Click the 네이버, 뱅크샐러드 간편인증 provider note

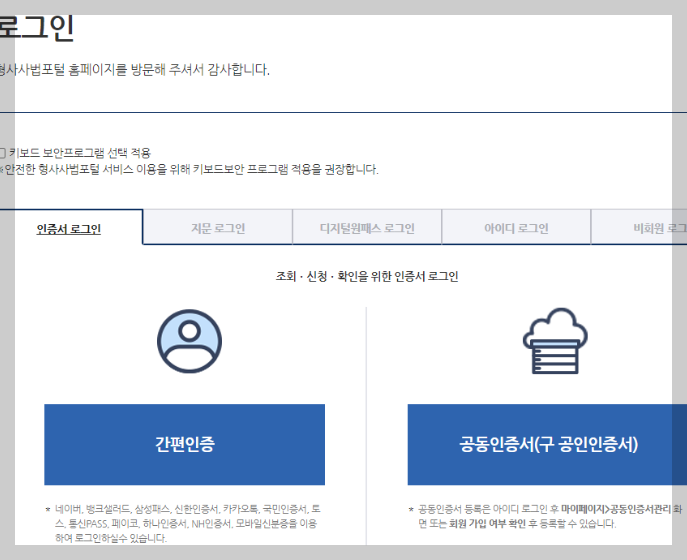(x=184, y=524)
